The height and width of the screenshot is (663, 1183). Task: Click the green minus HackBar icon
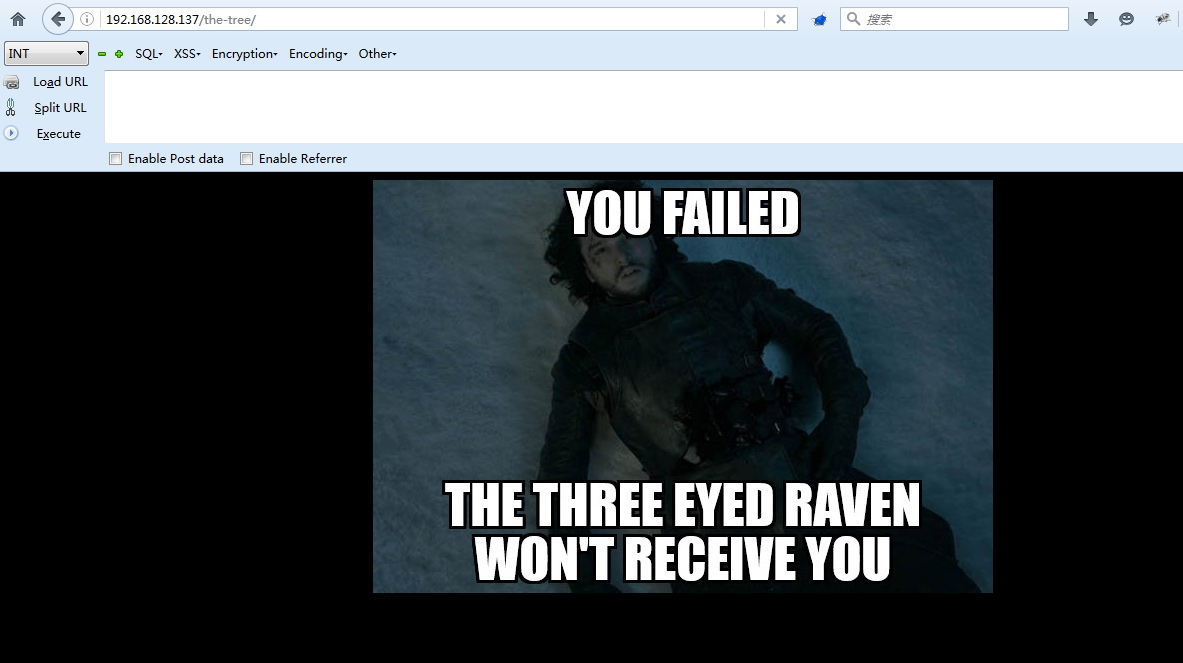click(102, 54)
